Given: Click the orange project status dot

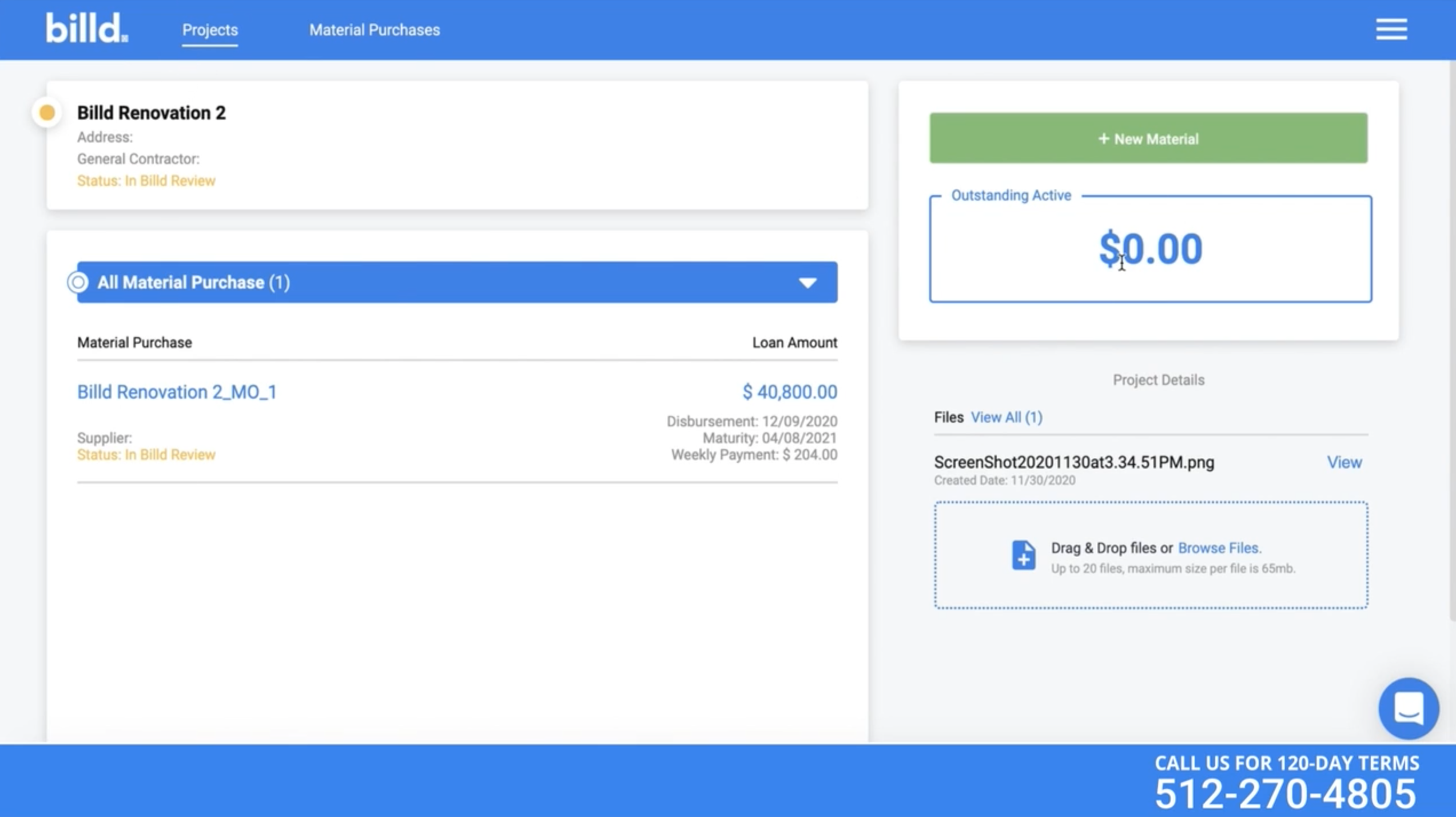Looking at the screenshot, I should click(x=47, y=113).
